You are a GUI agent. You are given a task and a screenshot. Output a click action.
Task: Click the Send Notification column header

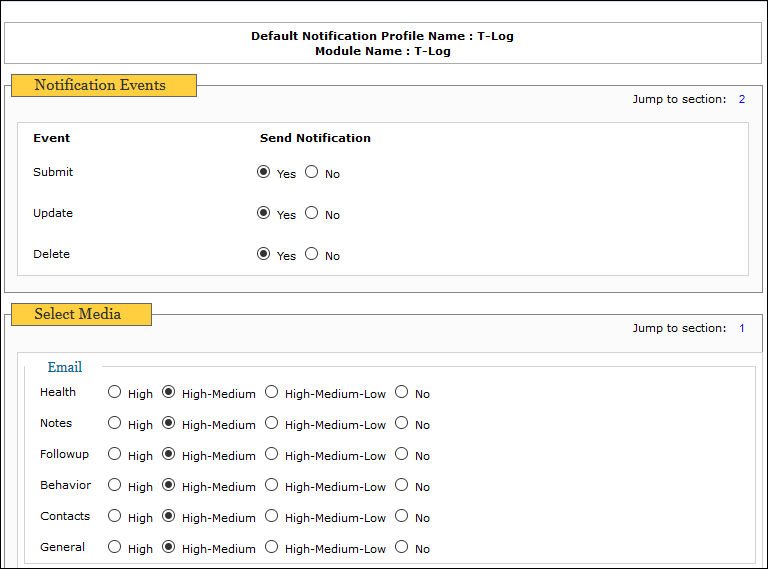coord(315,139)
